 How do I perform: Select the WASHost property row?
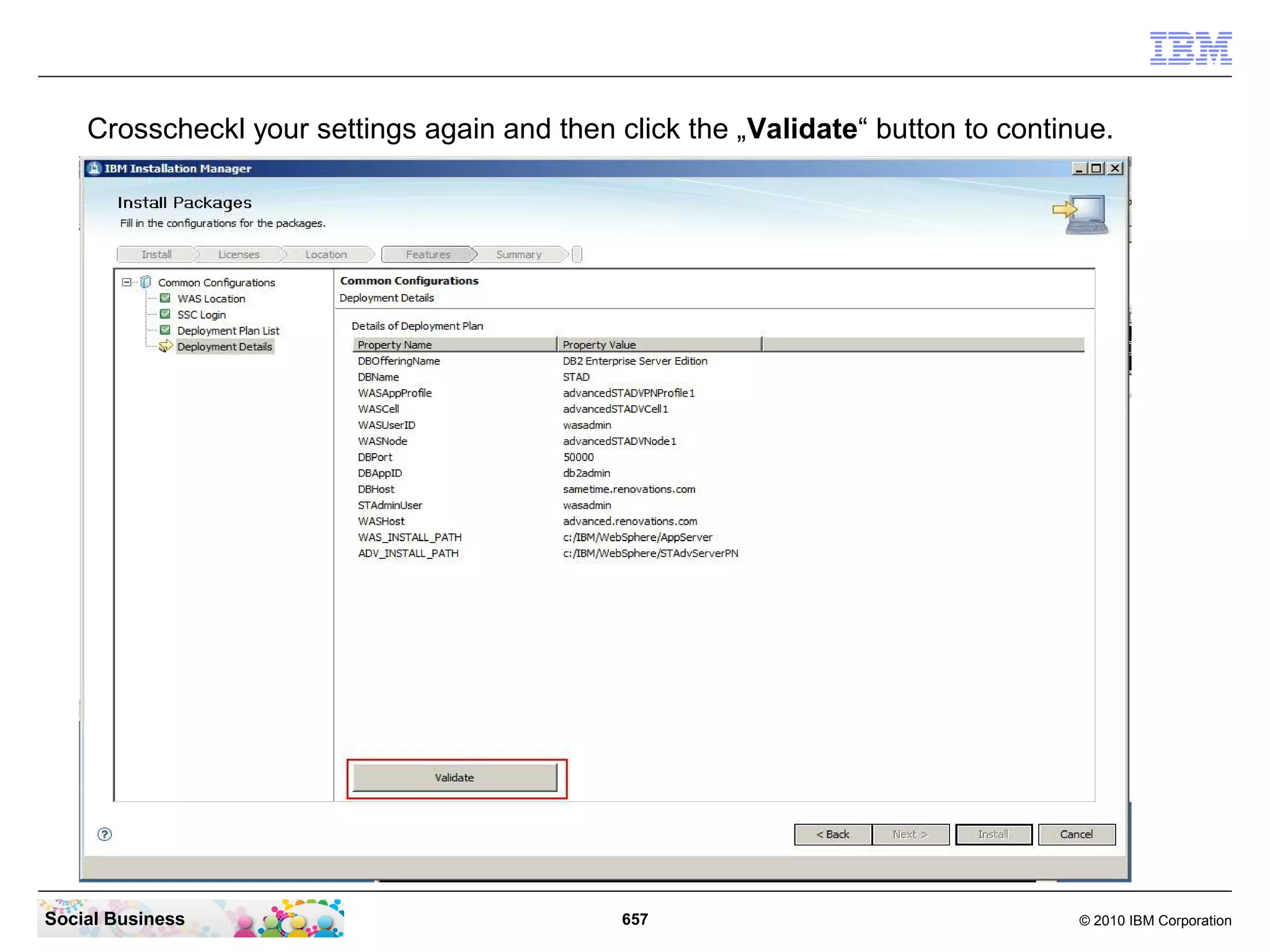coord(718,522)
